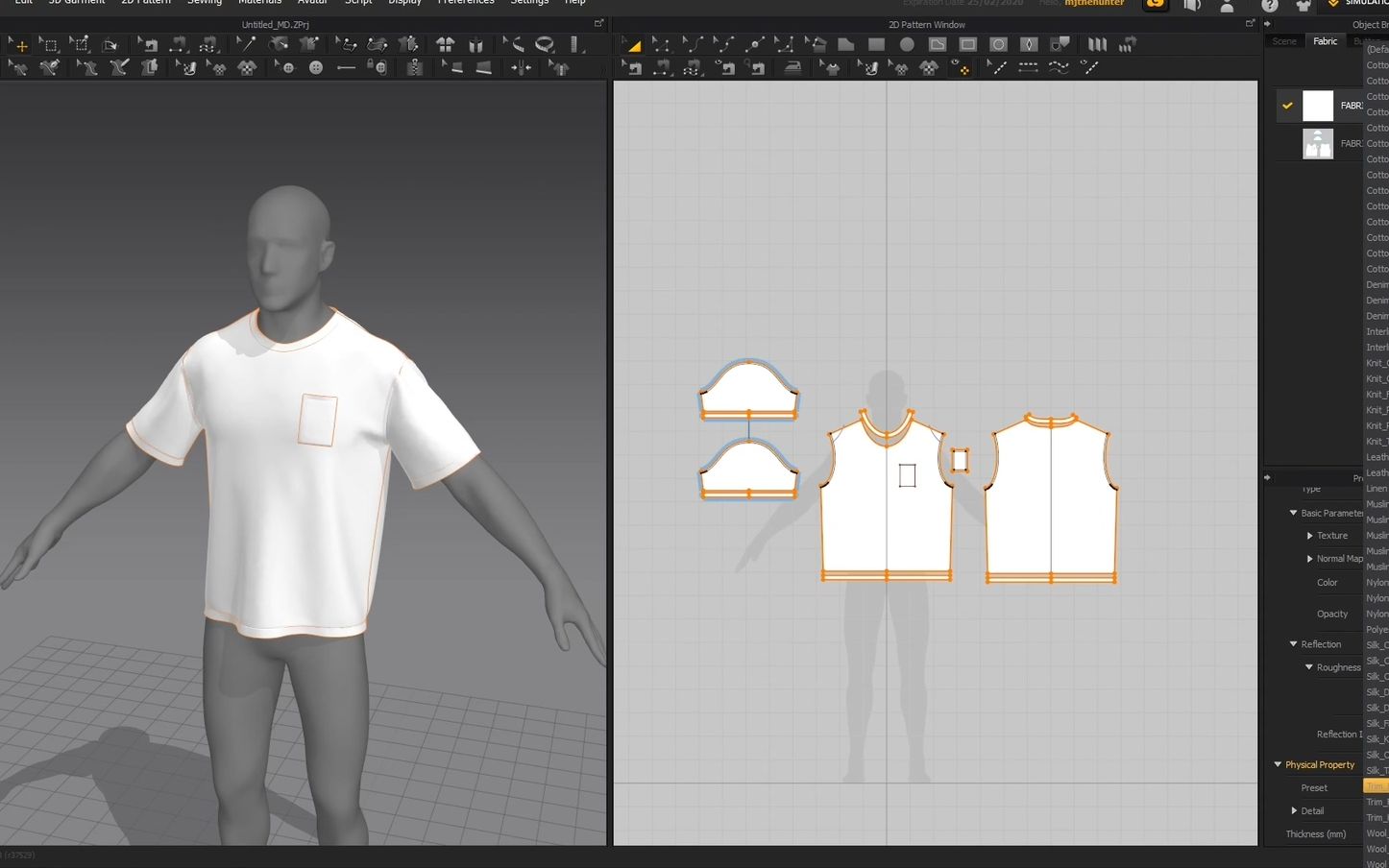Viewport: 1389px width, 868px height.
Task: Select the Ellipse pattern tool
Action: [907, 44]
